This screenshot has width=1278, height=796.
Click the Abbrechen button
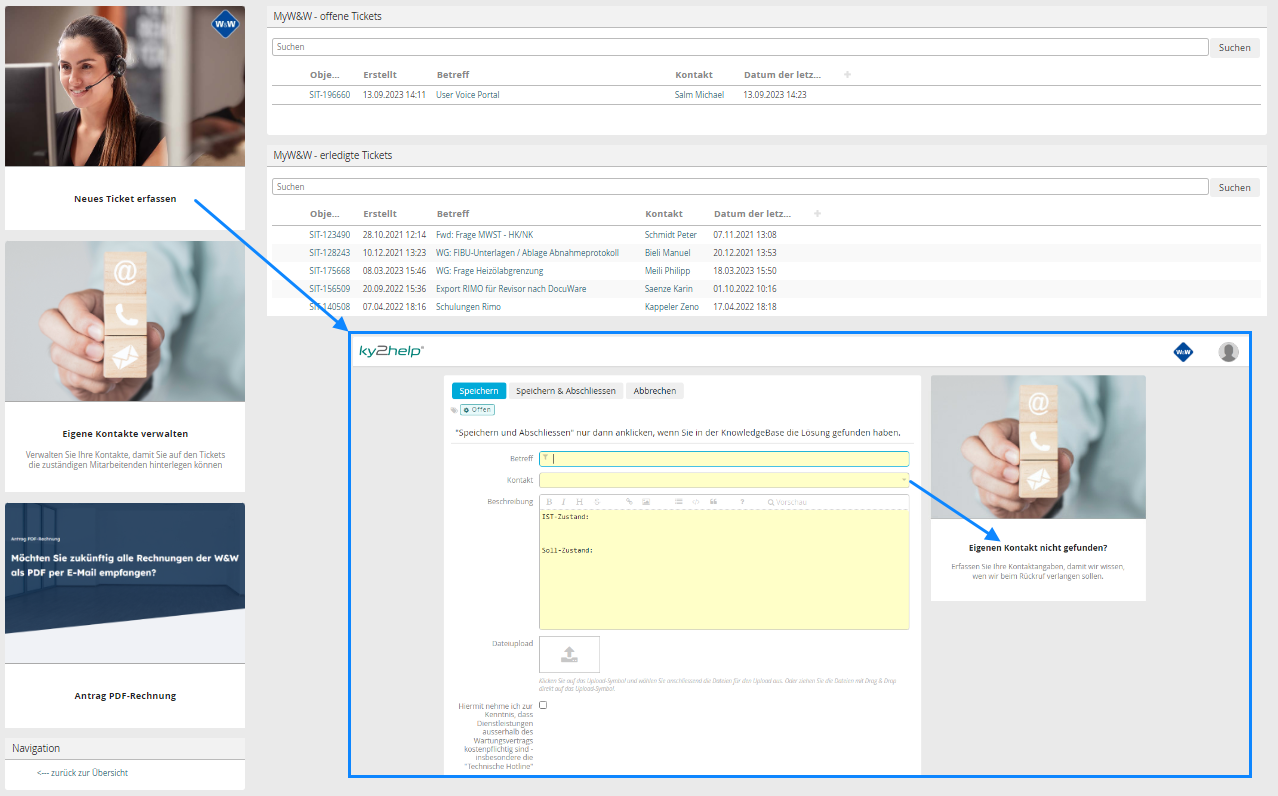[655, 391]
